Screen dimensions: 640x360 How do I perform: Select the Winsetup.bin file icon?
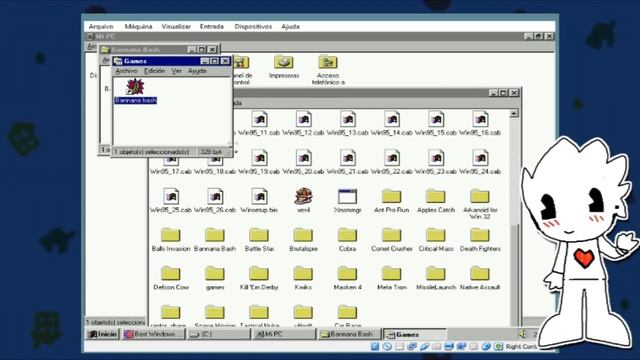click(259, 197)
